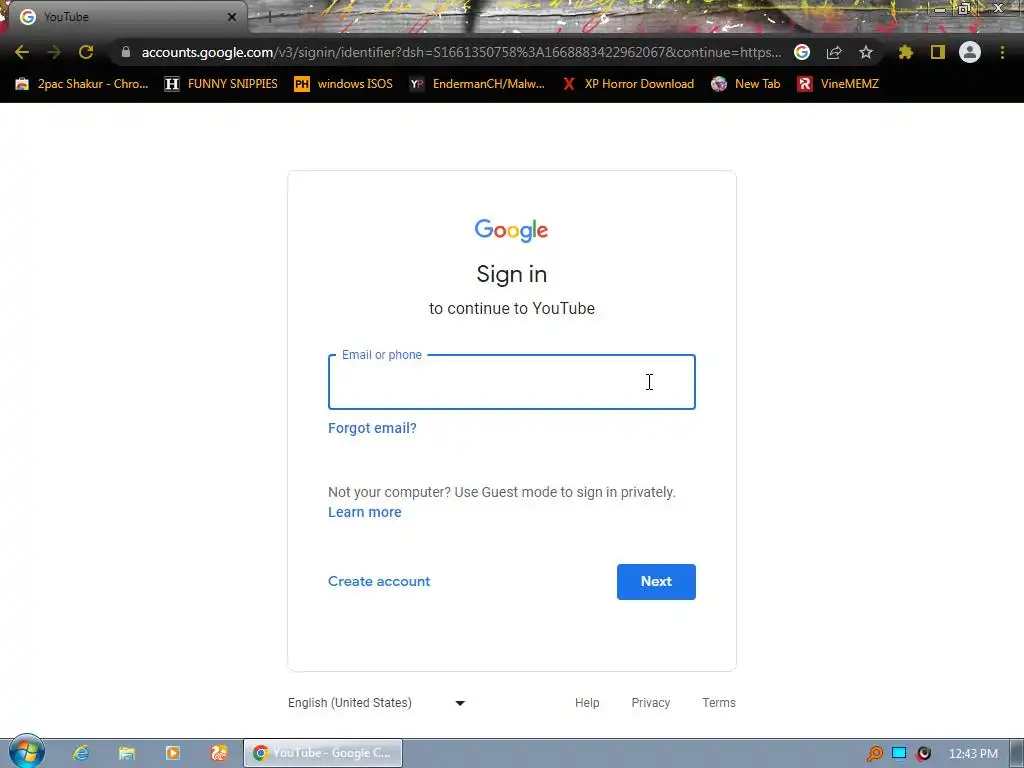The width and height of the screenshot is (1024, 768).
Task: Click the forward navigation arrow
Action: click(54, 52)
